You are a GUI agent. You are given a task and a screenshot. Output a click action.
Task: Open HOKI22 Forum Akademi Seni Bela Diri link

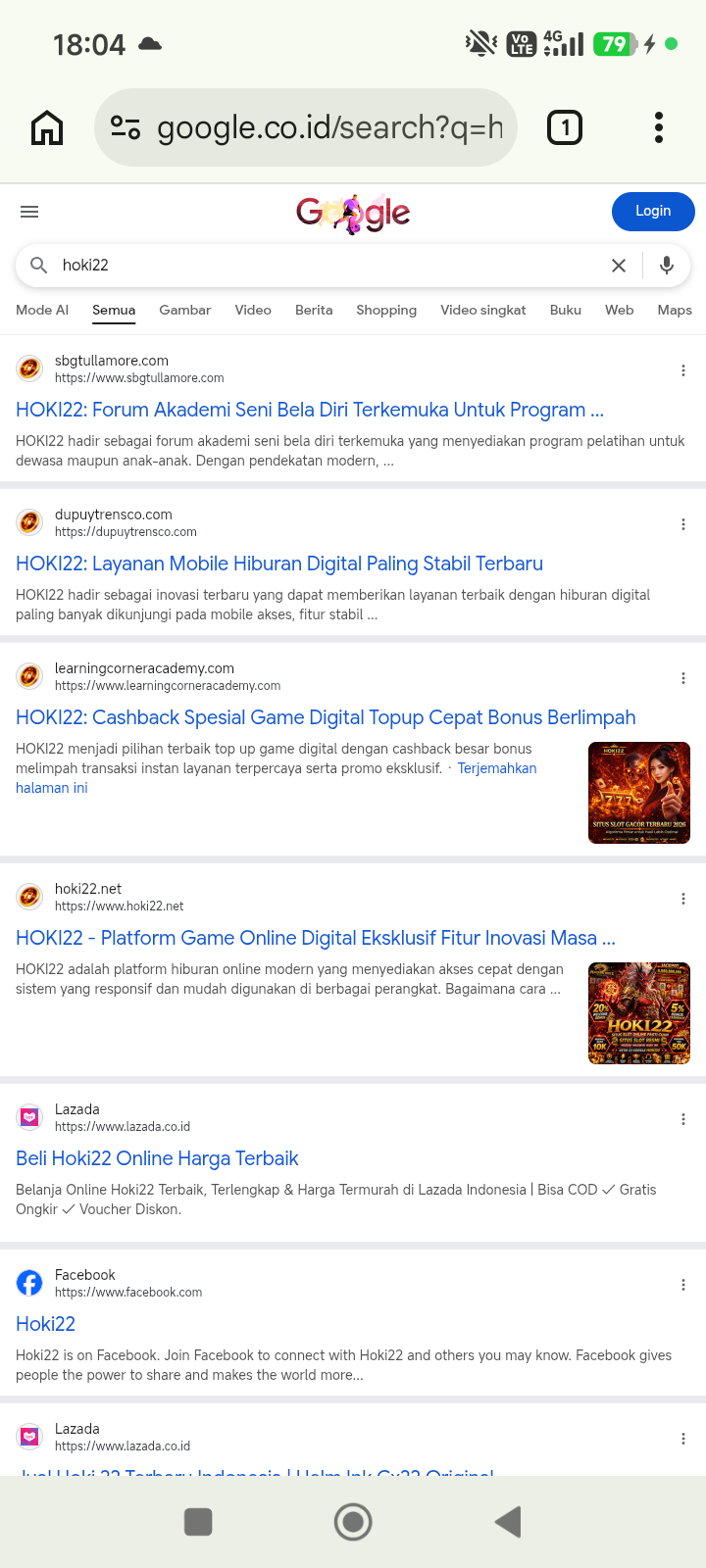310,410
